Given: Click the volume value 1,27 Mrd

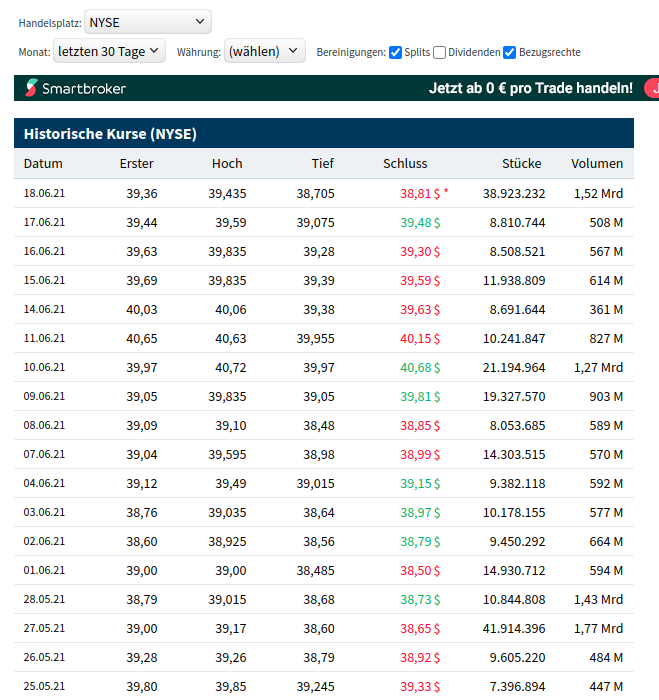Looking at the screenshot, I should [x=598, y=368].
